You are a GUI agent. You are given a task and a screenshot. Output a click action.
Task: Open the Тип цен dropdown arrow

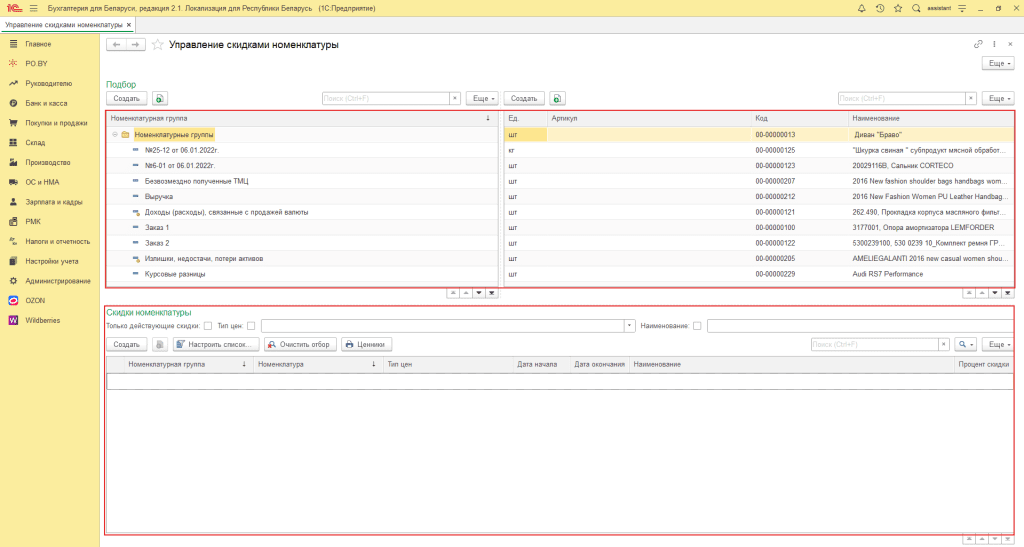click(x=630, y=326)
